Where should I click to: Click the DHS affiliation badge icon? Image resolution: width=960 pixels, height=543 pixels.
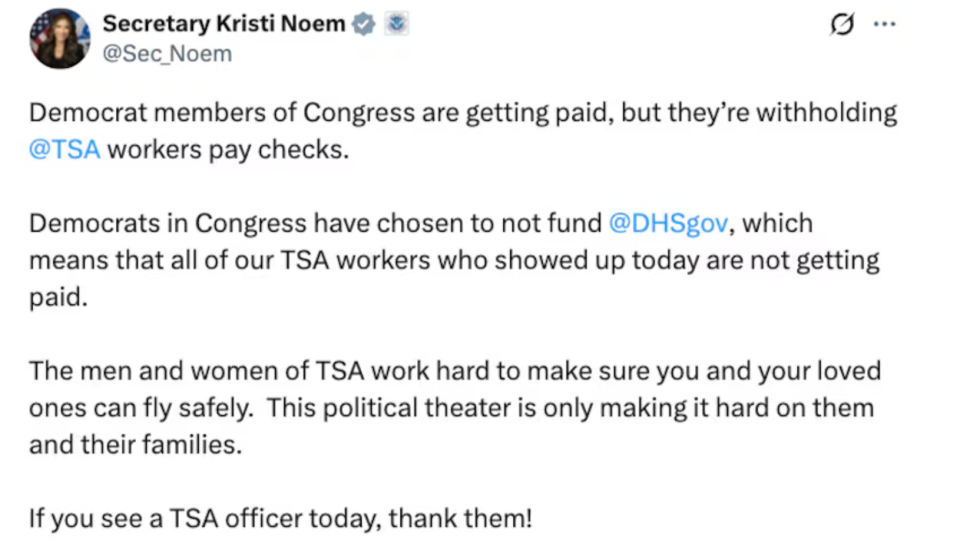[397, 24]
